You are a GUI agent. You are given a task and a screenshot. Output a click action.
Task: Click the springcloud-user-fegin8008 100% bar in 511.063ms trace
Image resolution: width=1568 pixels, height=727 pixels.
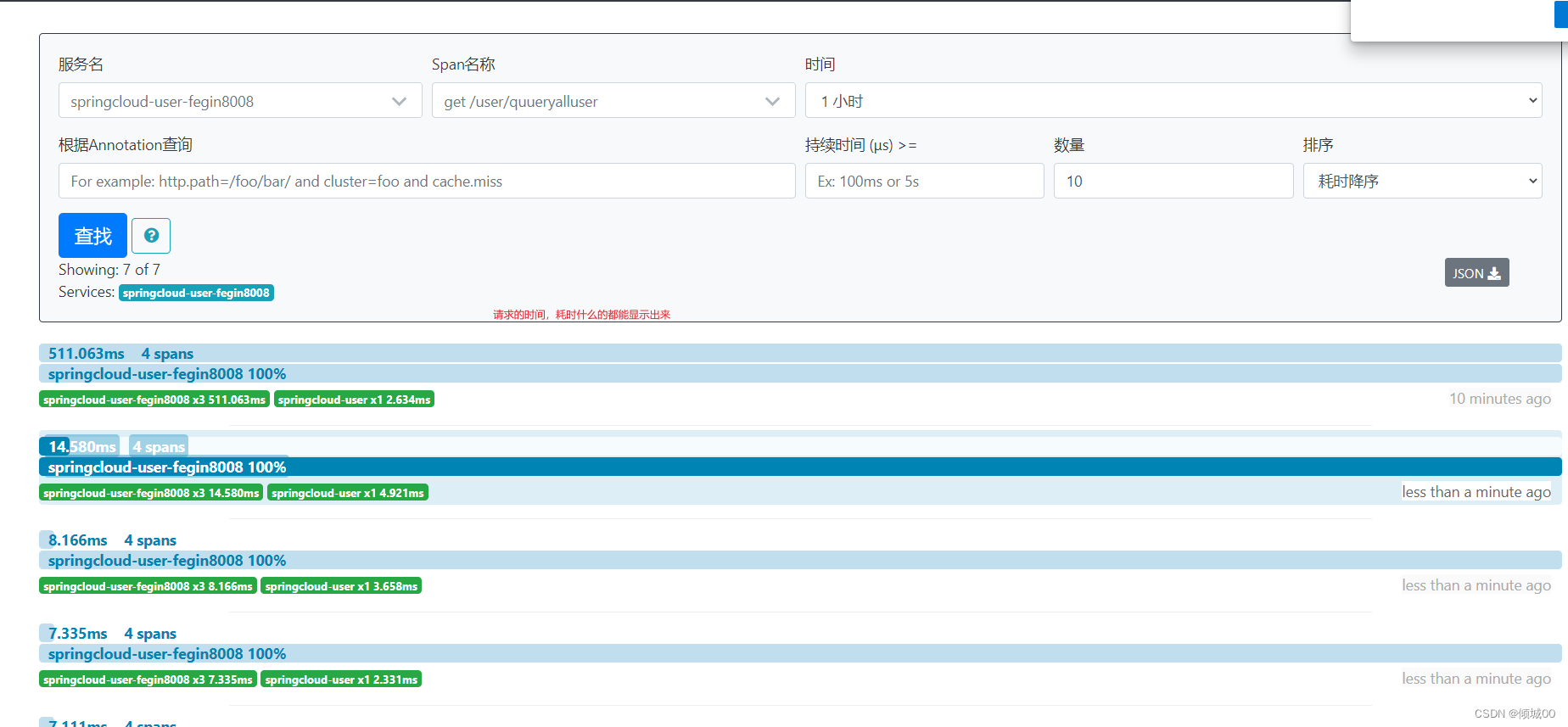(800, 373)
